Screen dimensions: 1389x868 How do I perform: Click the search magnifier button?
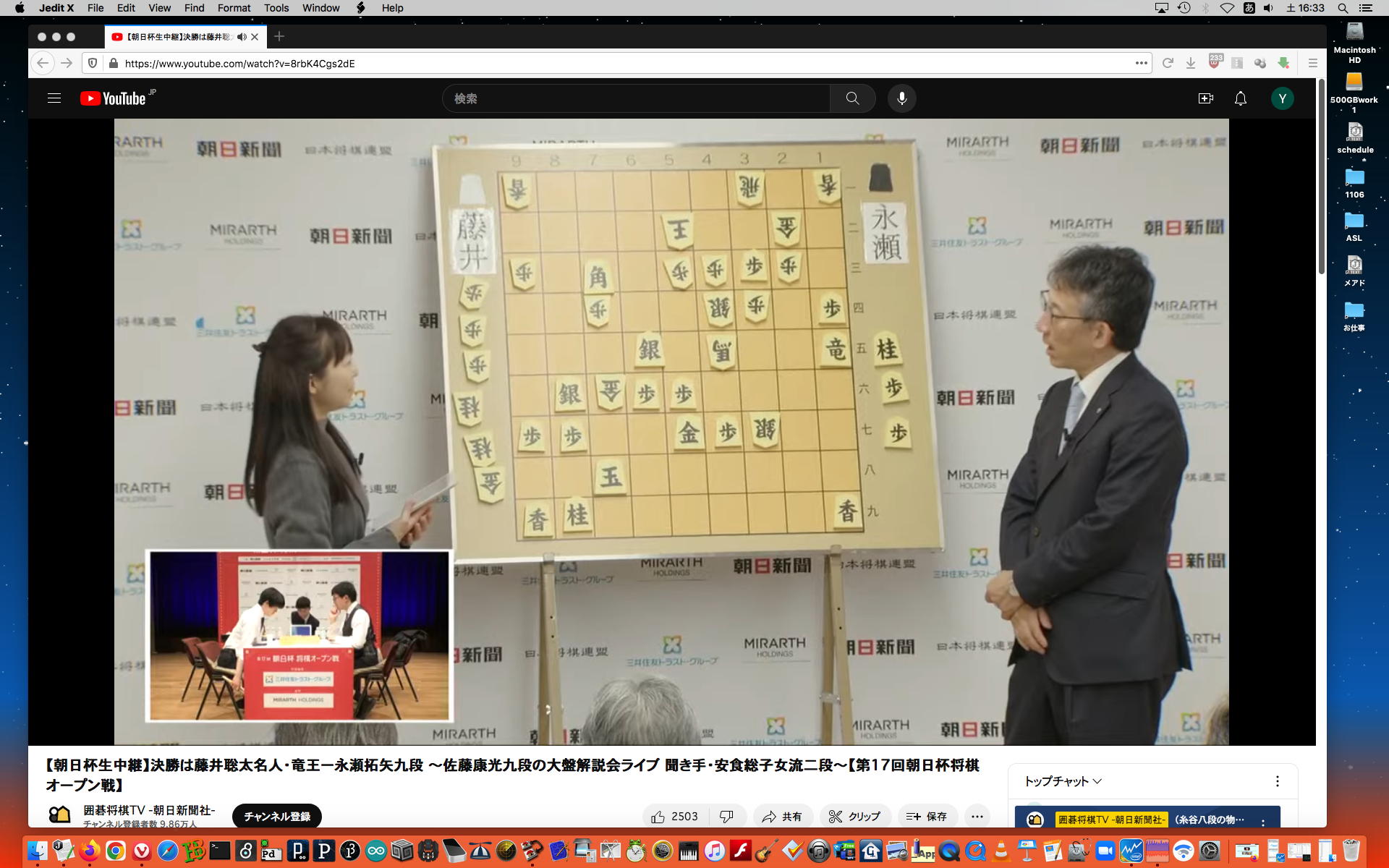point(852,98)
